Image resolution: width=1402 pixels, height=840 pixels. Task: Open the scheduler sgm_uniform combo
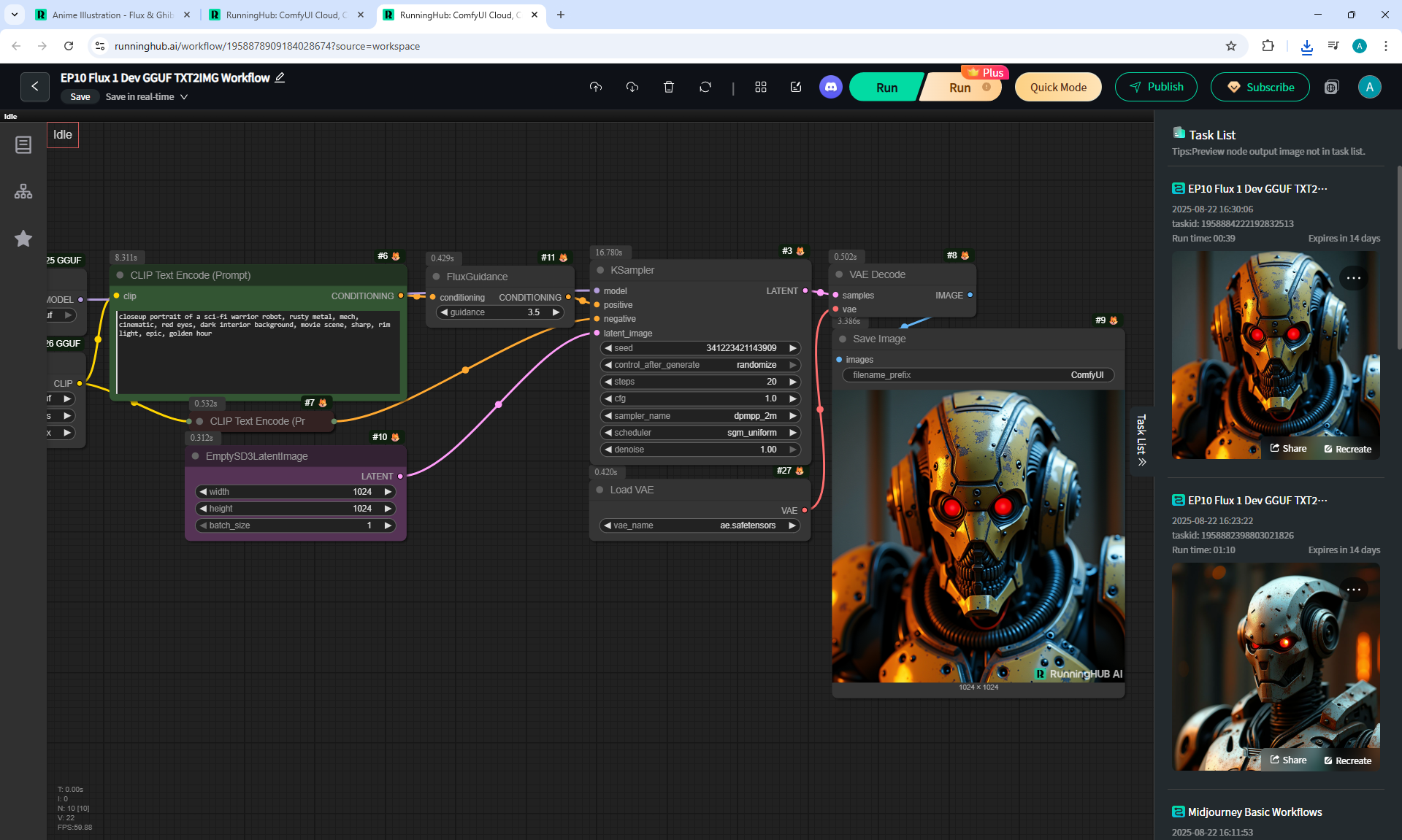[700, 433]
